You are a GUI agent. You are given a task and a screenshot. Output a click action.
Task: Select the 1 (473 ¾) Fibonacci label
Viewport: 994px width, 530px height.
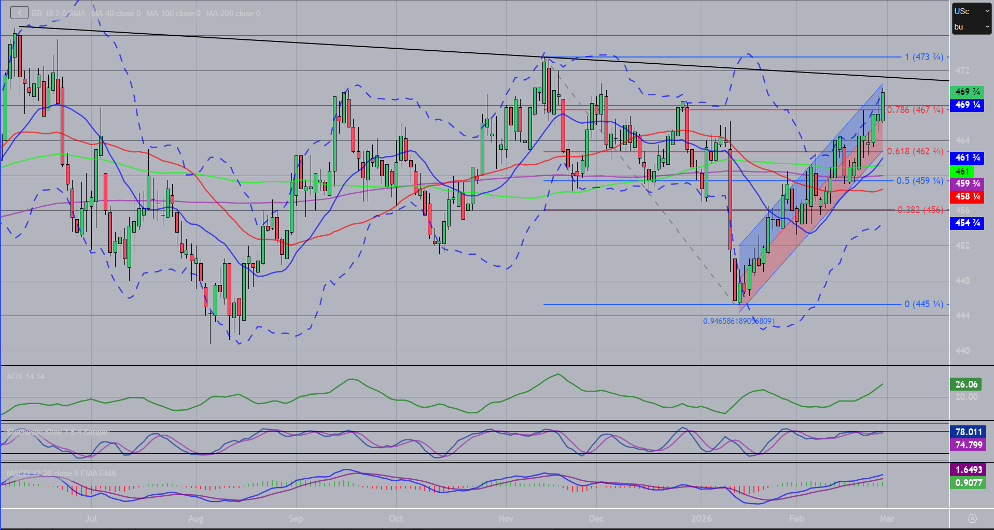[x=924, y=57]
